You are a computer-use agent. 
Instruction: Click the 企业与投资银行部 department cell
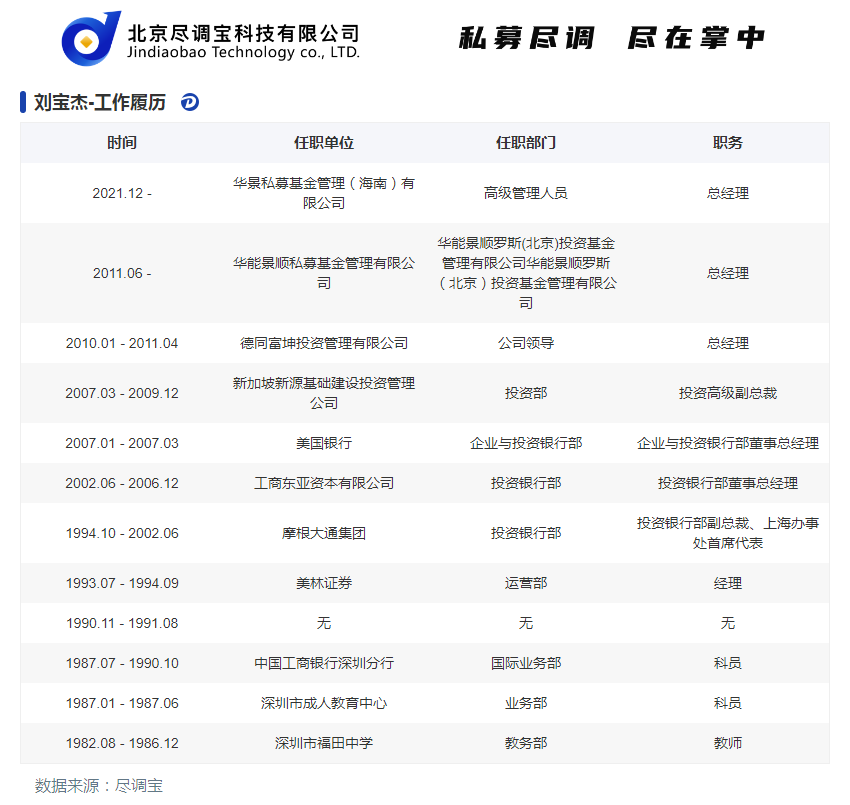tap(526, 443)
